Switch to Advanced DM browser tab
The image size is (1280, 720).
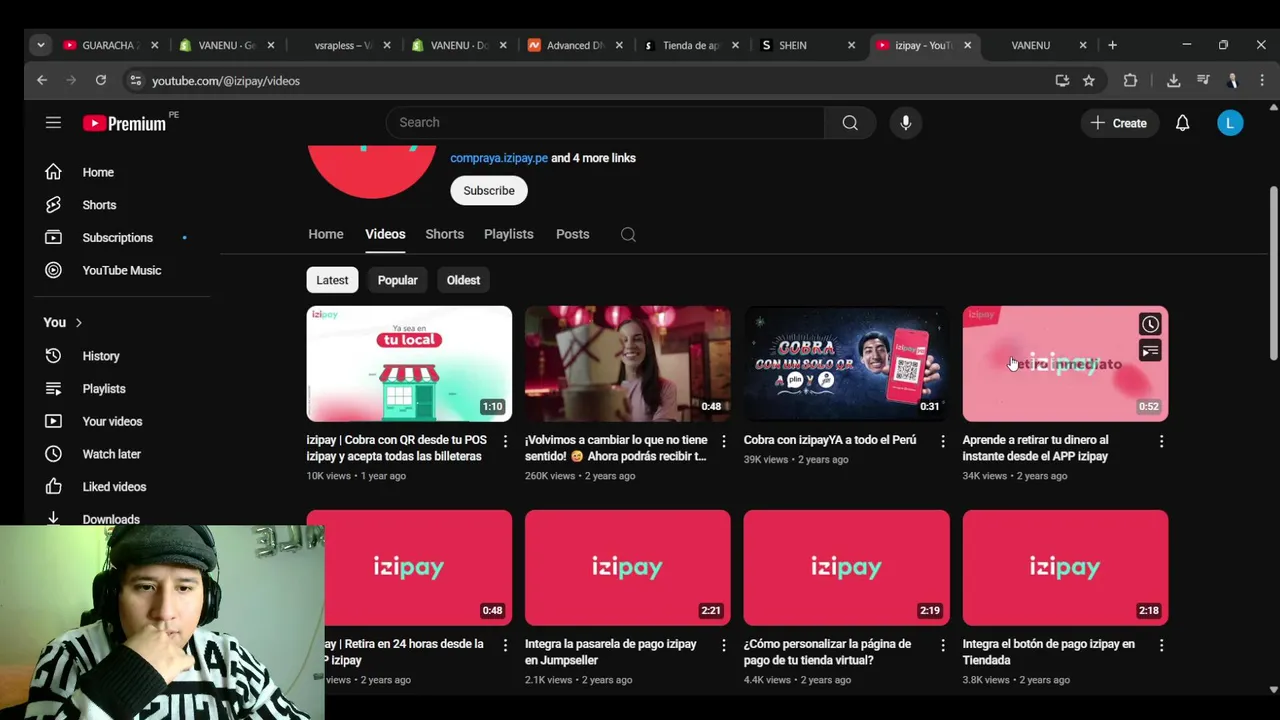(x=575, y=45)
